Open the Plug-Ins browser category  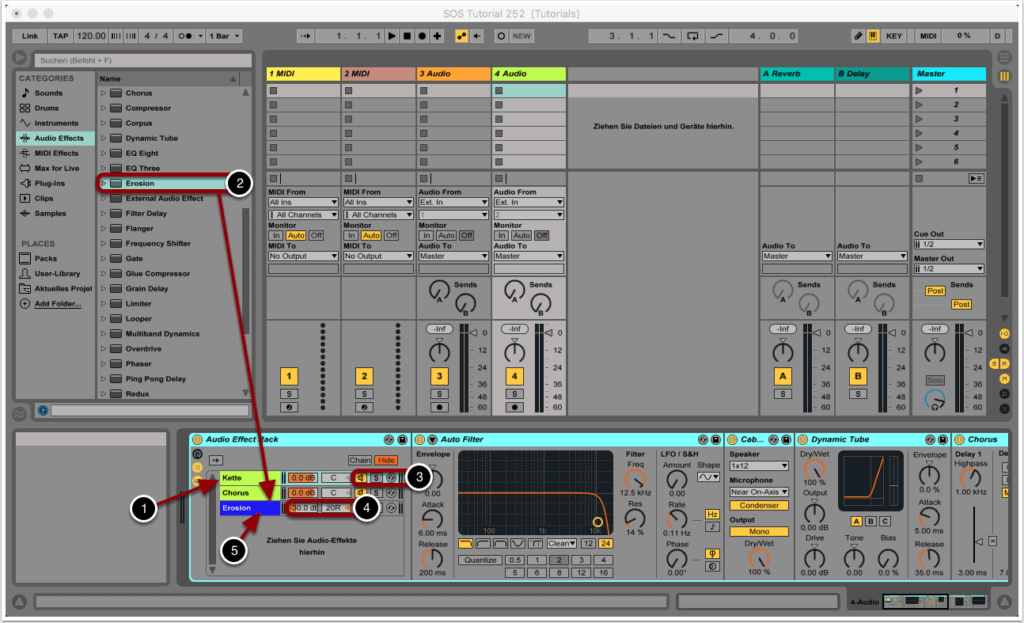[x=49, y=183]
